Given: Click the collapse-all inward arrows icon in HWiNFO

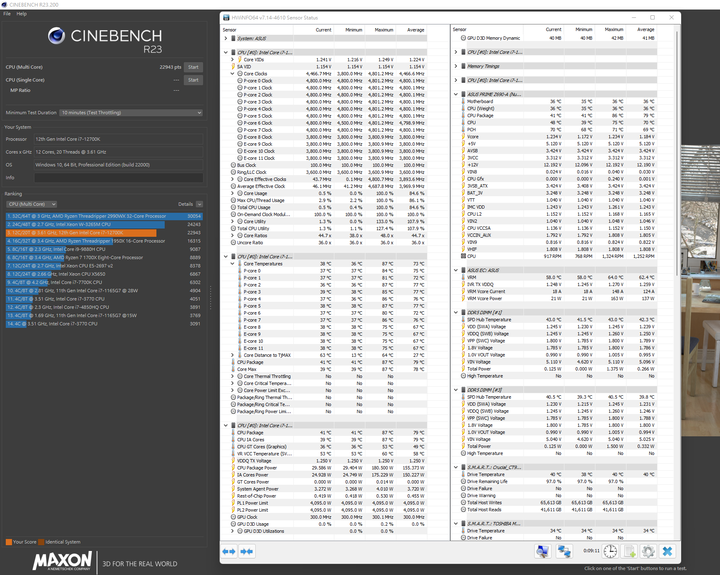Looking at the screenshot, I should click(247, 552).
